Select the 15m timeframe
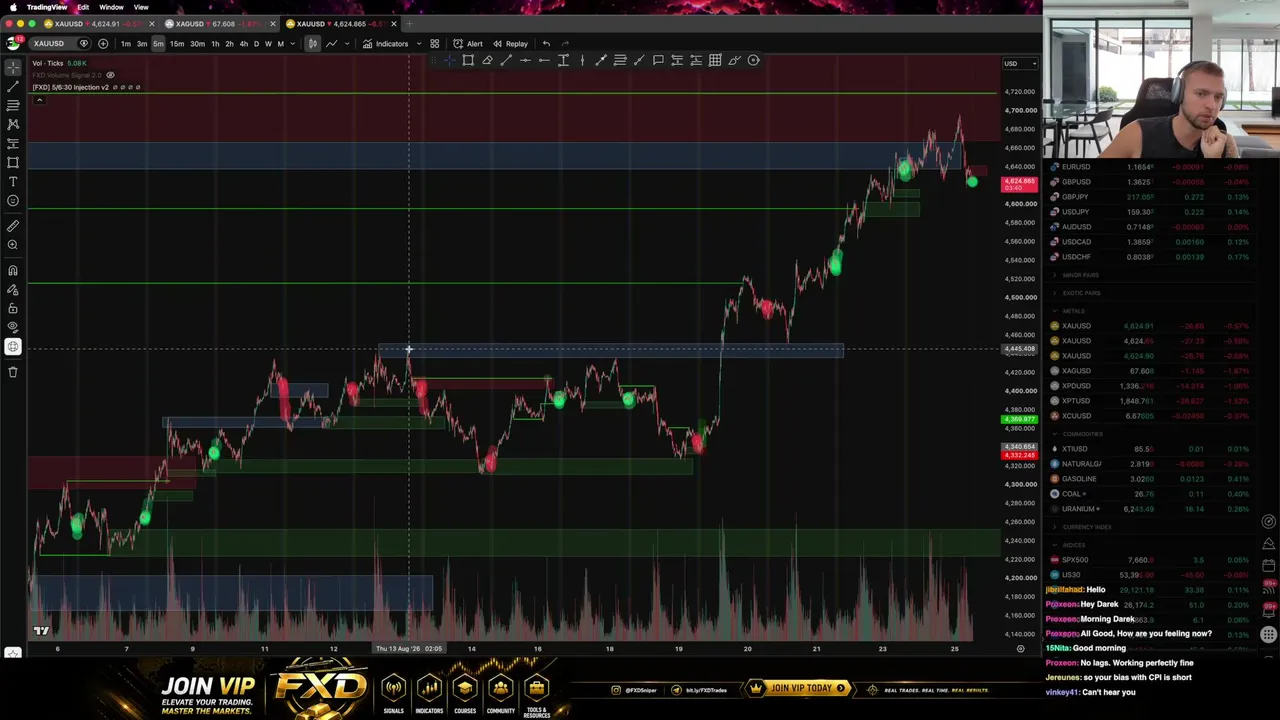This screenshot has height=720, width=1280. (177, 44)
